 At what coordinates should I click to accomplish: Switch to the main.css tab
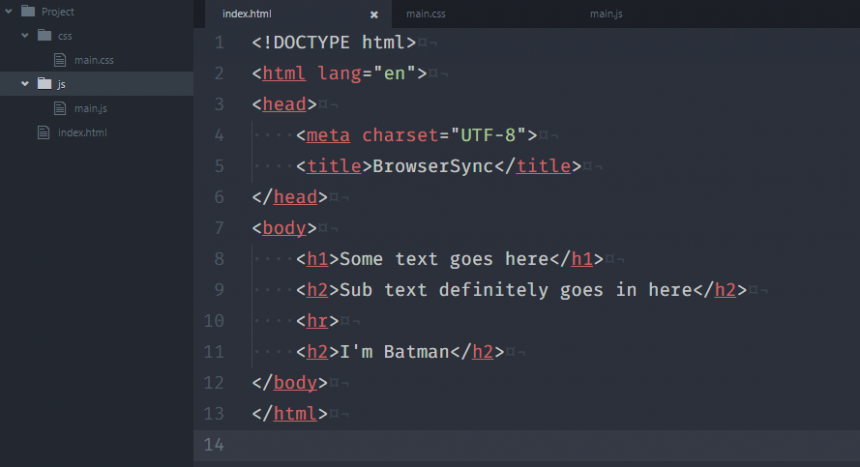tap(426, 14)
